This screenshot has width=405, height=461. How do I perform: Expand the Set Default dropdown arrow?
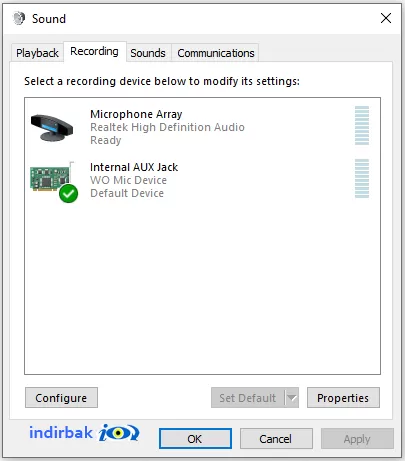click(292, 398)
